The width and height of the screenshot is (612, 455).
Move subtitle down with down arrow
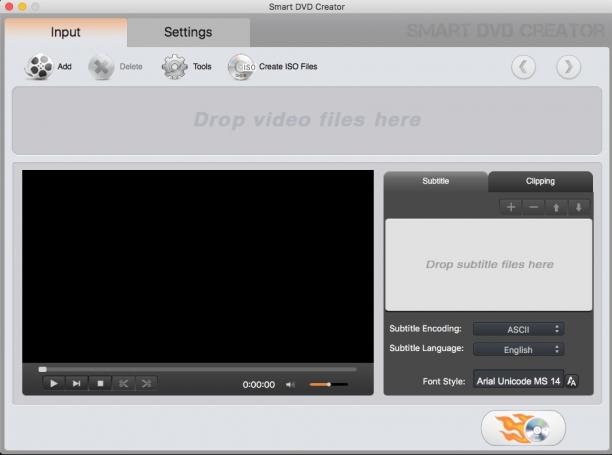click(578, 207)
